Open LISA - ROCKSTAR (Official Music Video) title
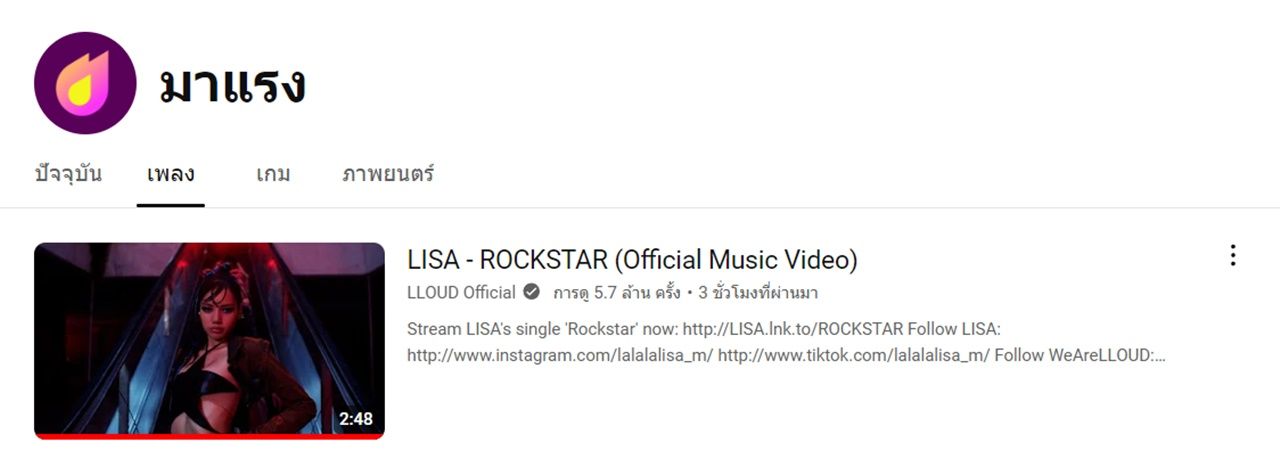The height and width of the screenshot is (450, 1280). (632, 260)
